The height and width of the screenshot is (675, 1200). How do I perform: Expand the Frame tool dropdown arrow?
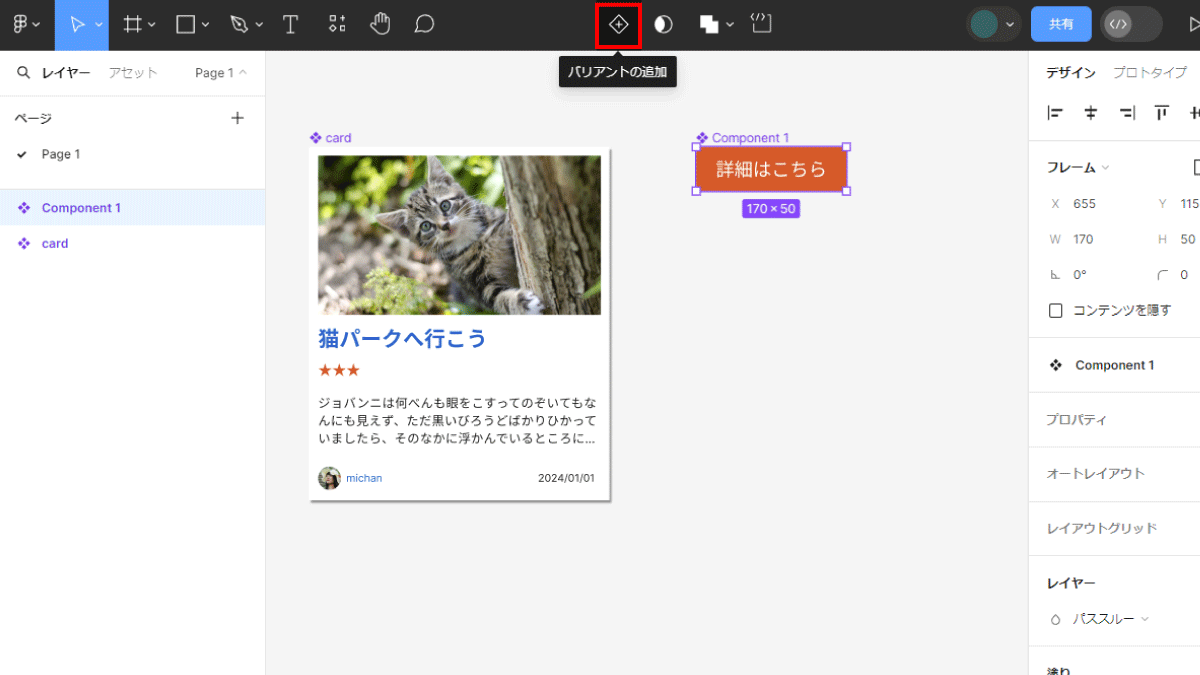[x=152, y=25]
